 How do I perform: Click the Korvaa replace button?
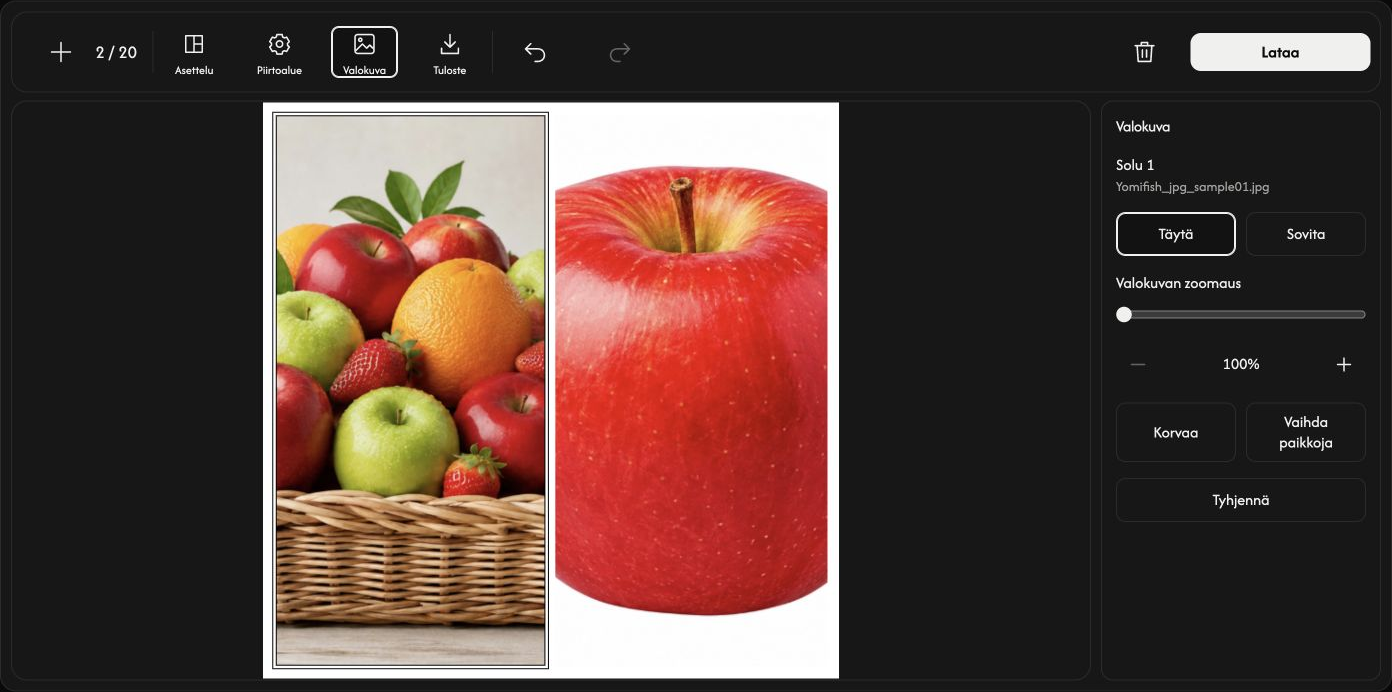(x=1176, y=433)
